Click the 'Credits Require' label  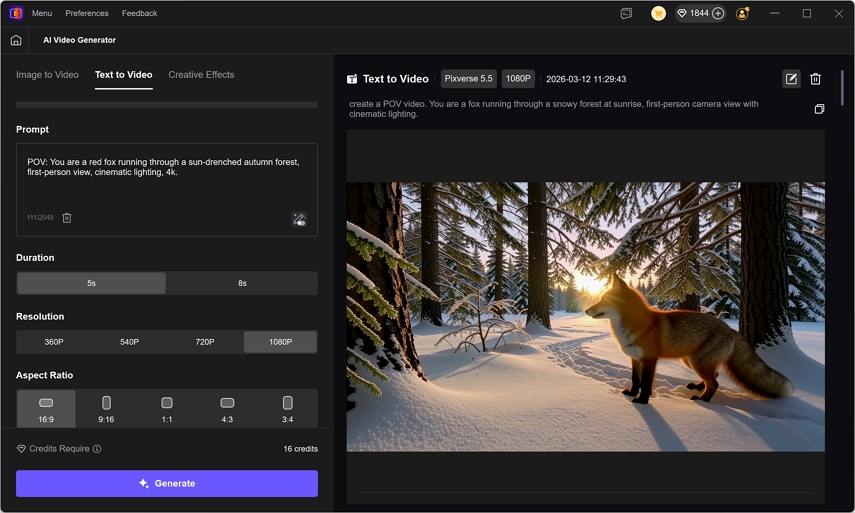point(59,449)
